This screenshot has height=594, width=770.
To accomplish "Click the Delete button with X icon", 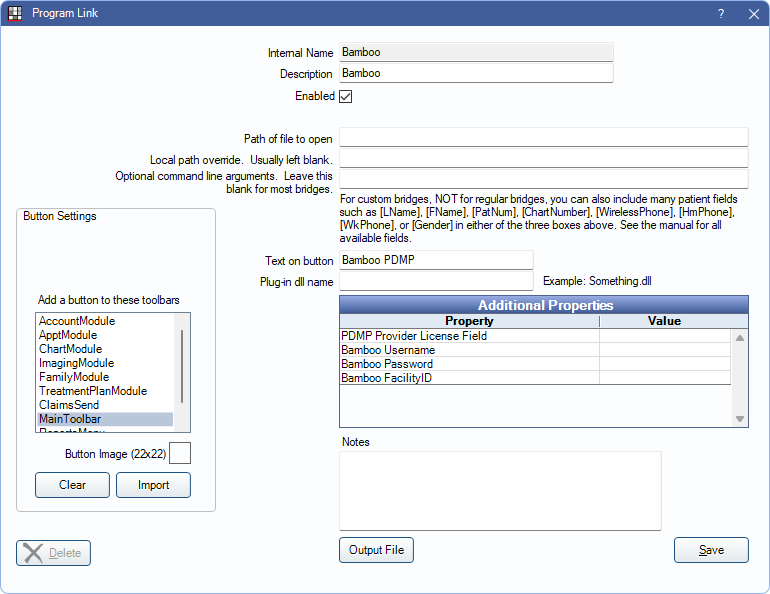I will 54,553.
